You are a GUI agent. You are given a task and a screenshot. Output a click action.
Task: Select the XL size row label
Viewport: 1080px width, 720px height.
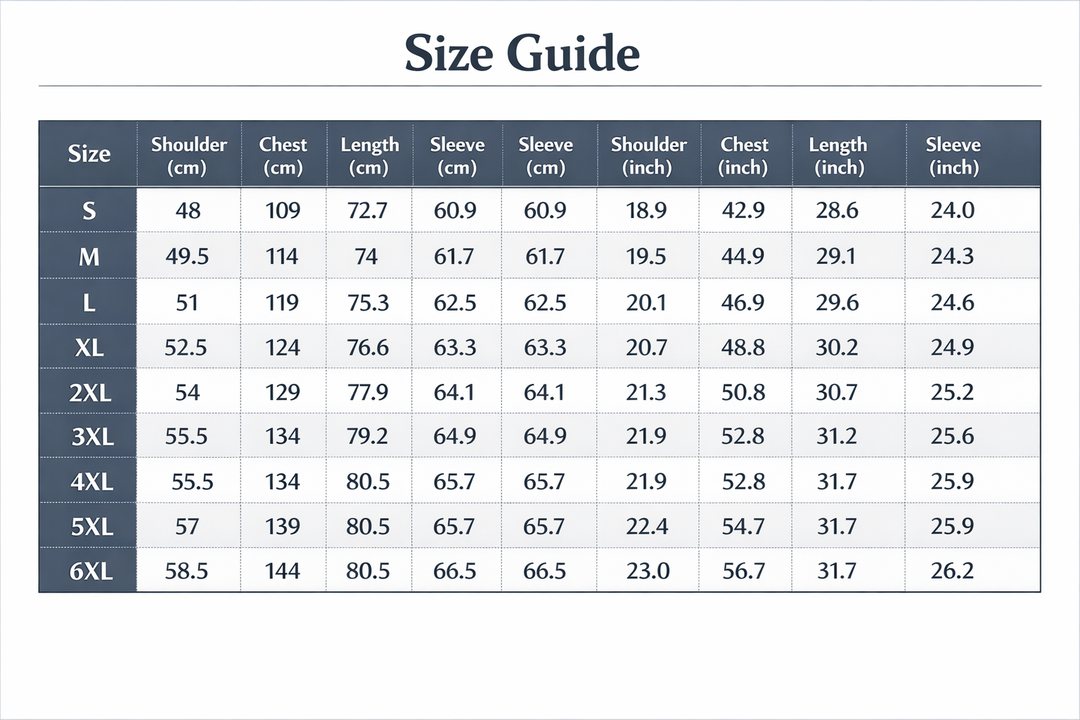coord(89,348)
